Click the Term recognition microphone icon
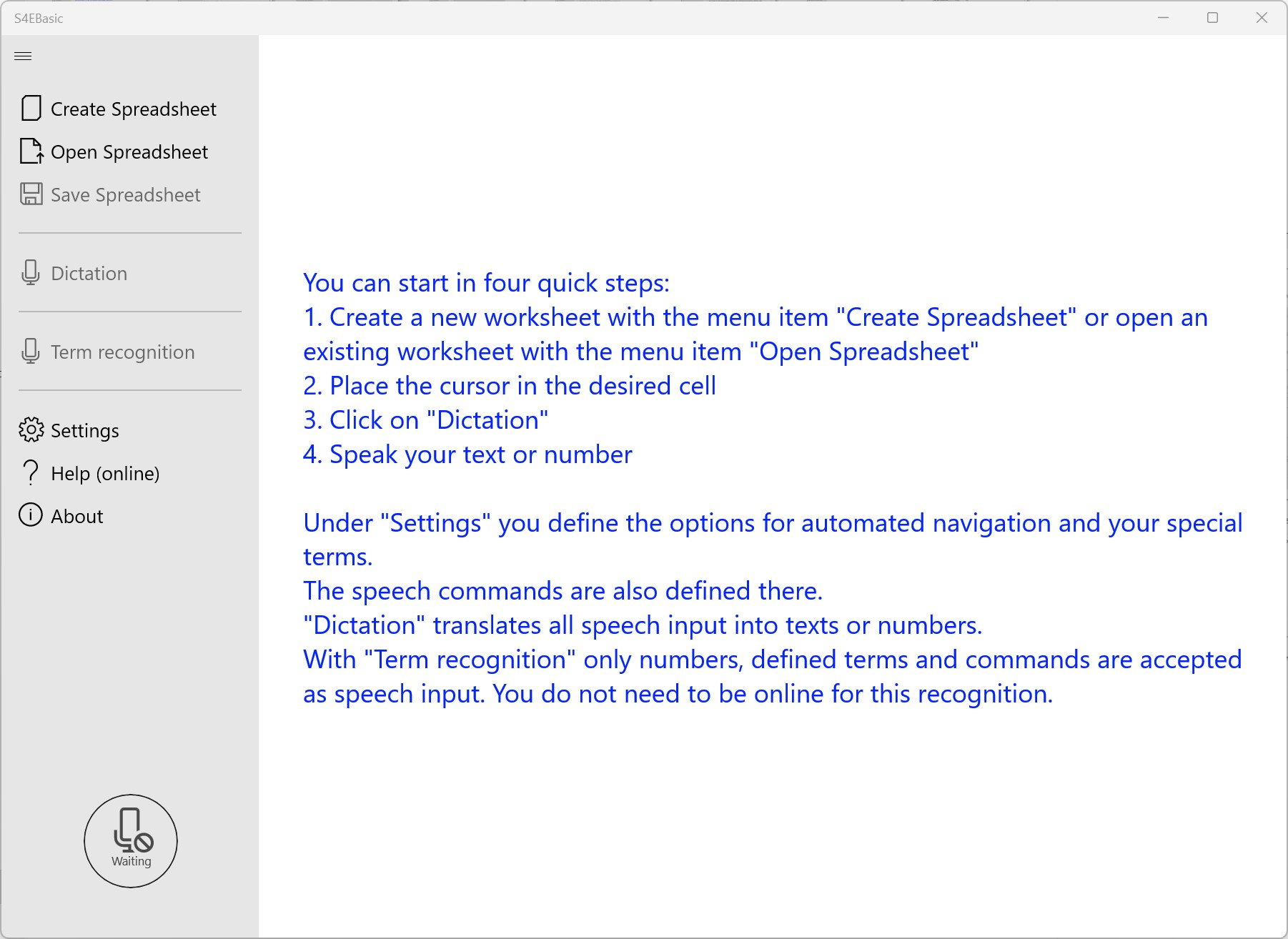 click(x=31, y=352)
